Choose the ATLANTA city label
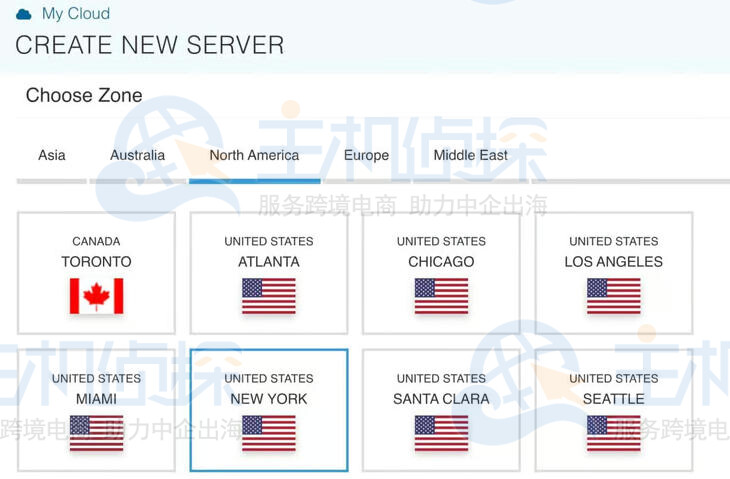Screen dimensions: 730x479 (x=269, y=262)
